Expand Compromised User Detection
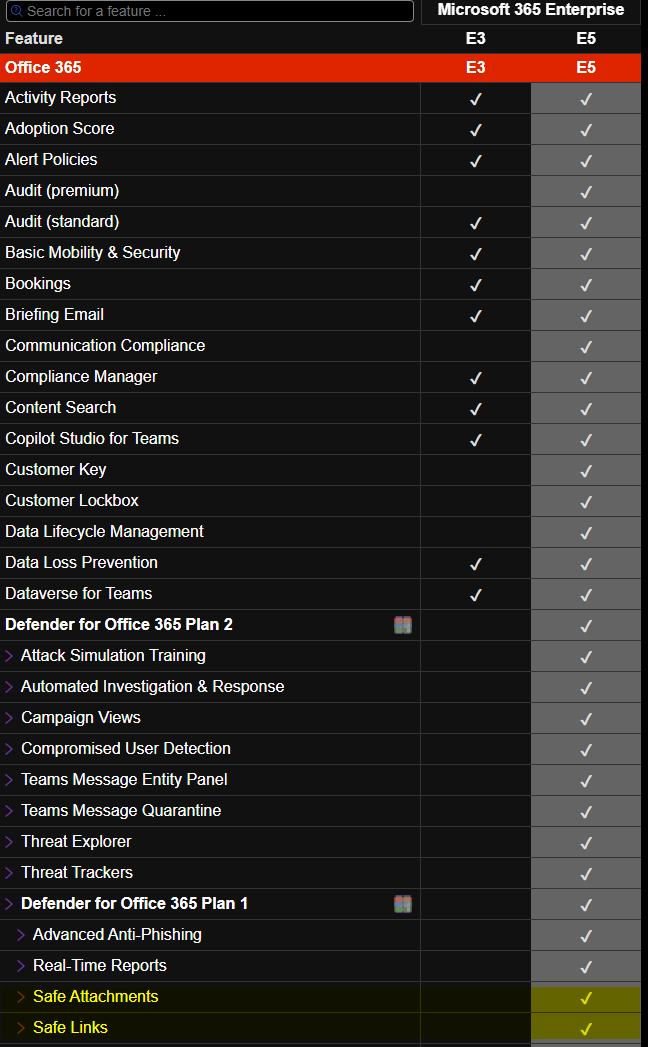 tap(9, 749)
